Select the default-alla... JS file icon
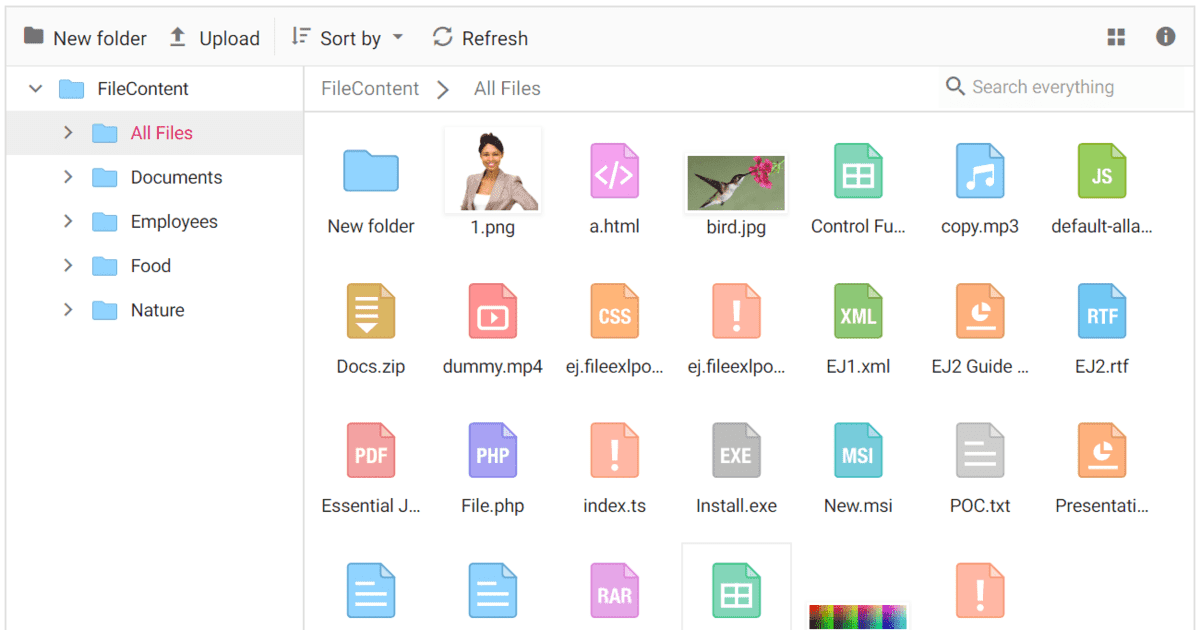The width and height of the screenshot is (1200, 630). [x=1102, y=171]
